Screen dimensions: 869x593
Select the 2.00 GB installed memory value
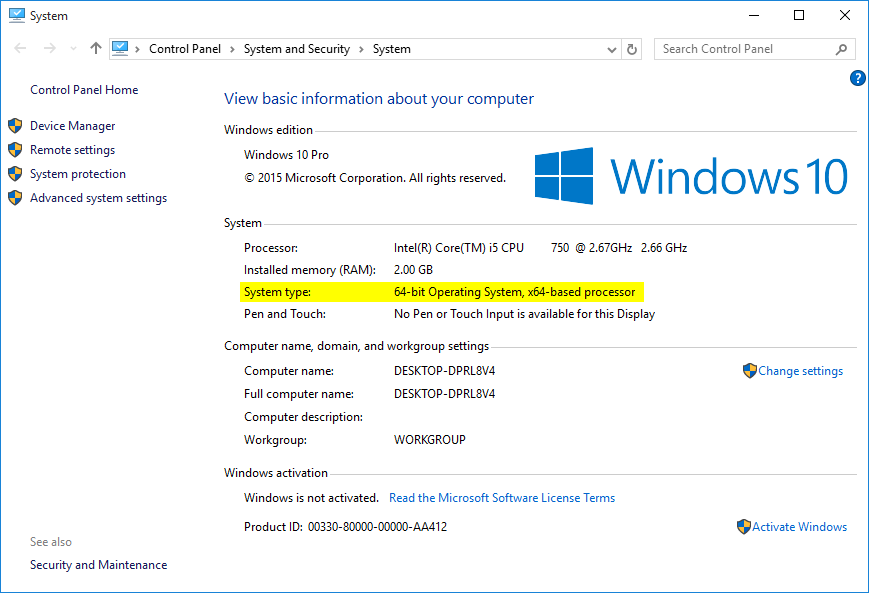[413, 270]
